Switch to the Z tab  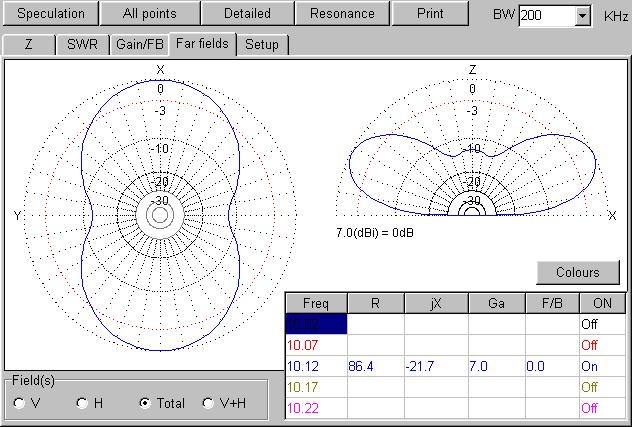28,45
